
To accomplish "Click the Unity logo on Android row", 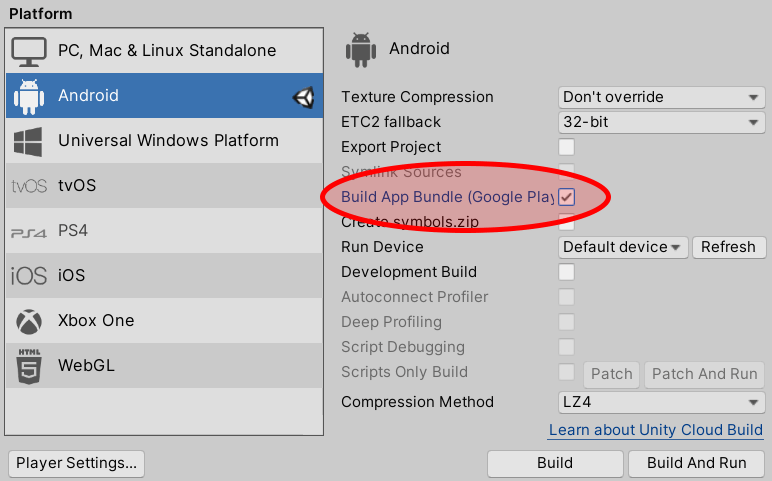I will coord(303,96).
